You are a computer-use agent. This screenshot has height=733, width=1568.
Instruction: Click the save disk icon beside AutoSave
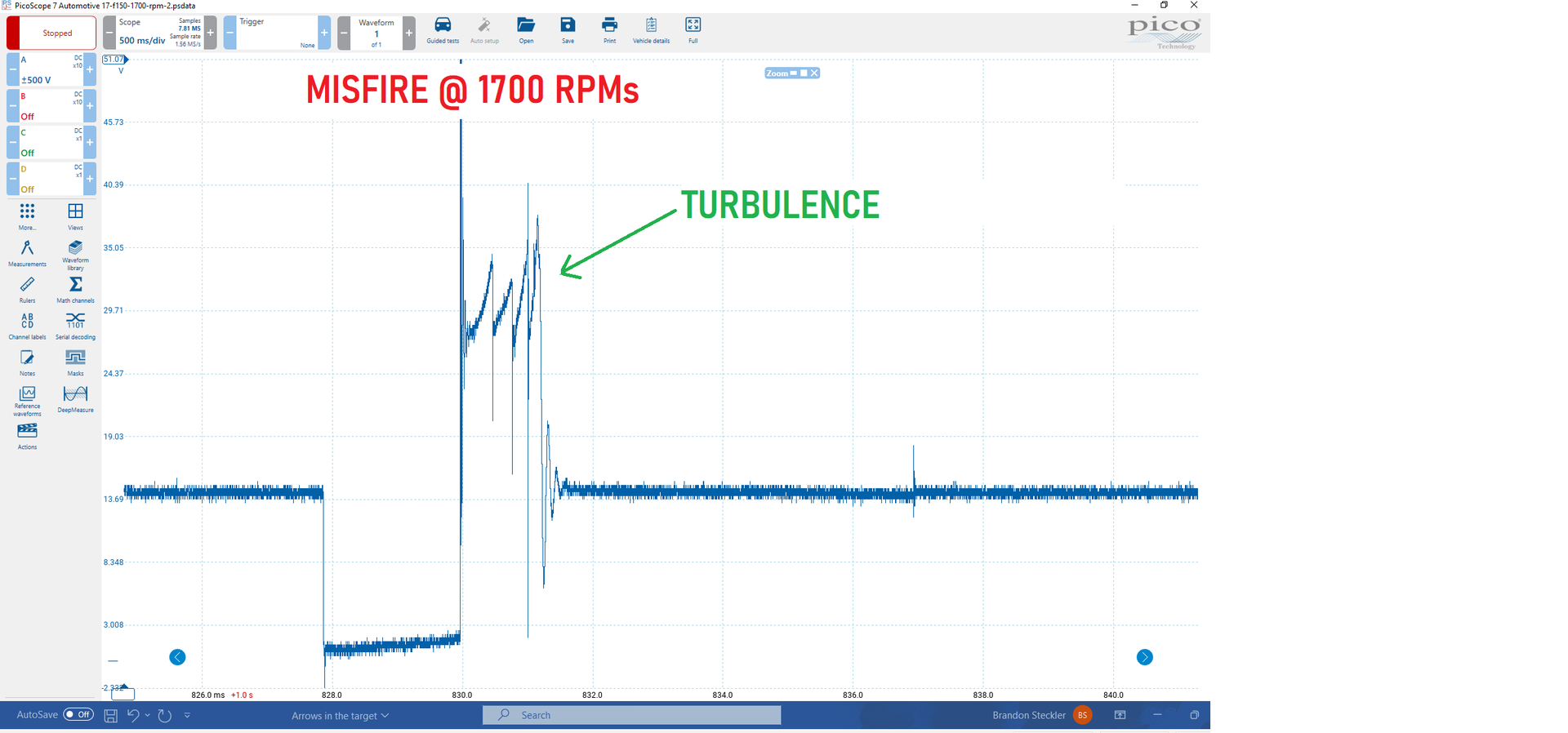[x=111, y=715]
